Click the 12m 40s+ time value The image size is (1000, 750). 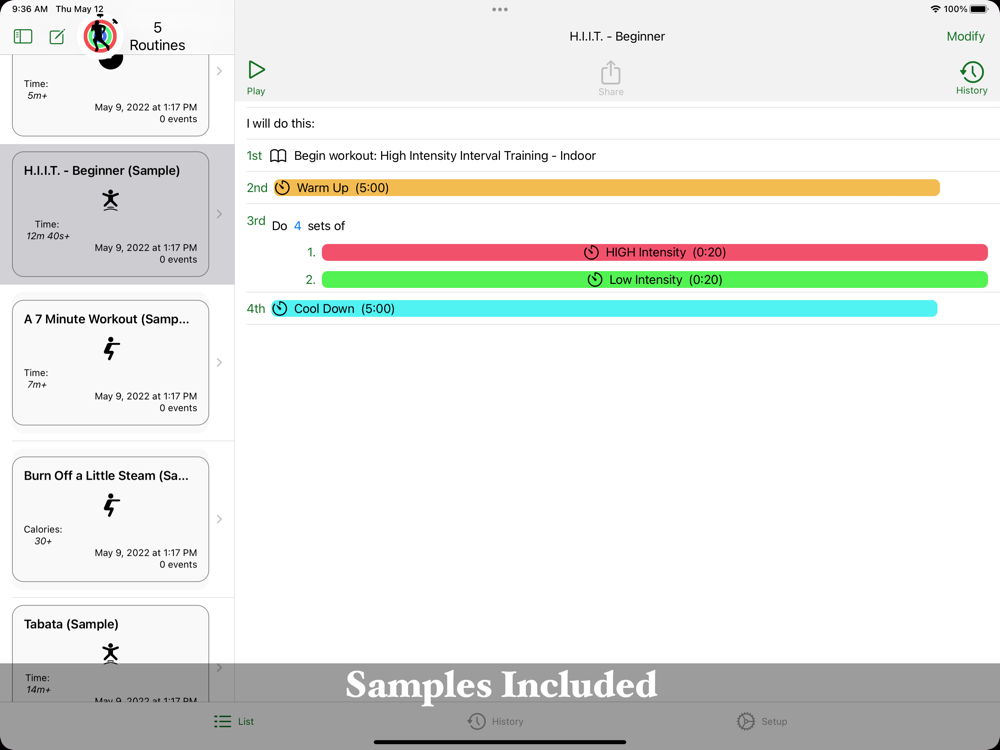[x=48, y=236]
